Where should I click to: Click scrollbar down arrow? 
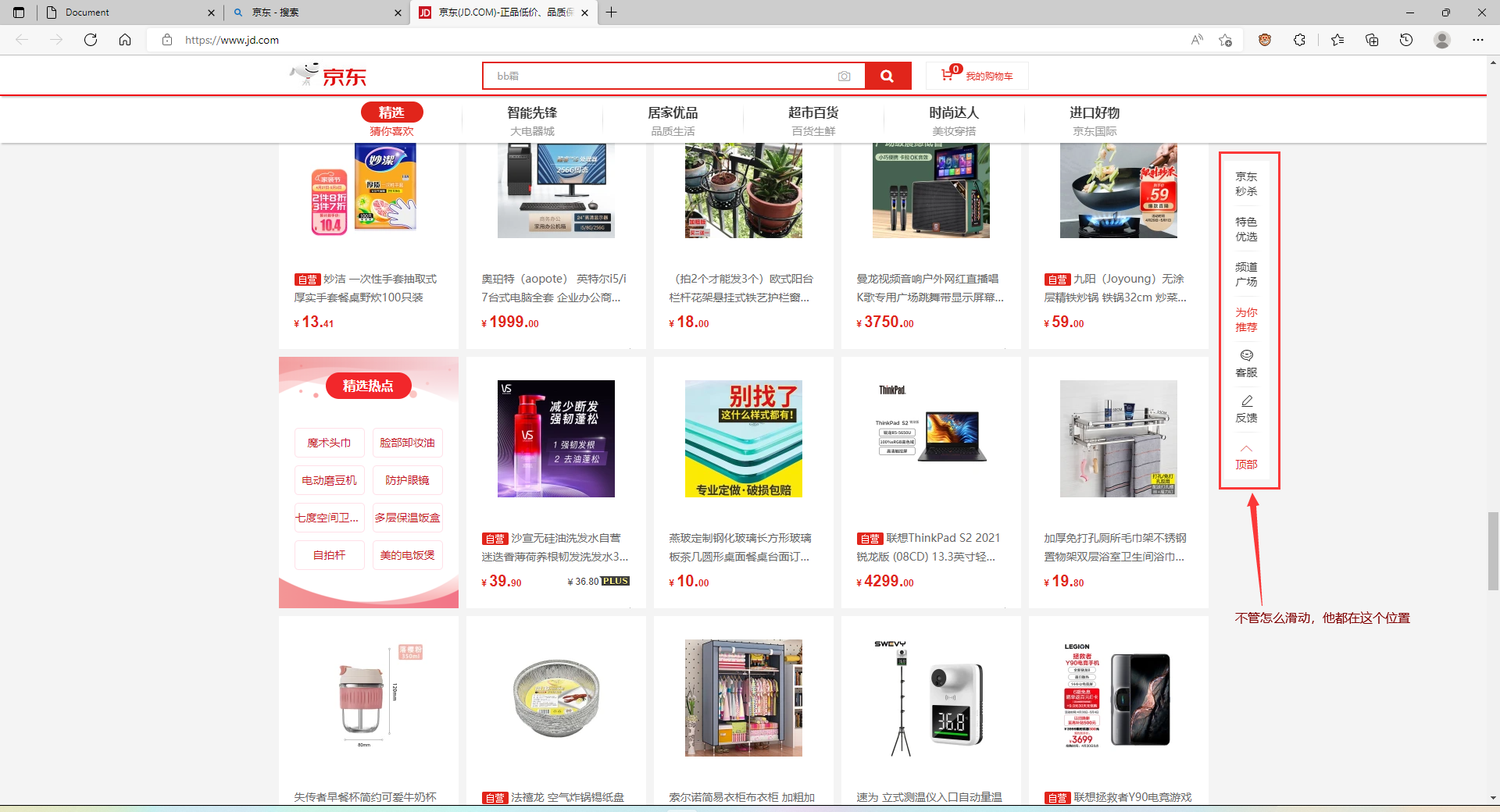click(1493, 798)
